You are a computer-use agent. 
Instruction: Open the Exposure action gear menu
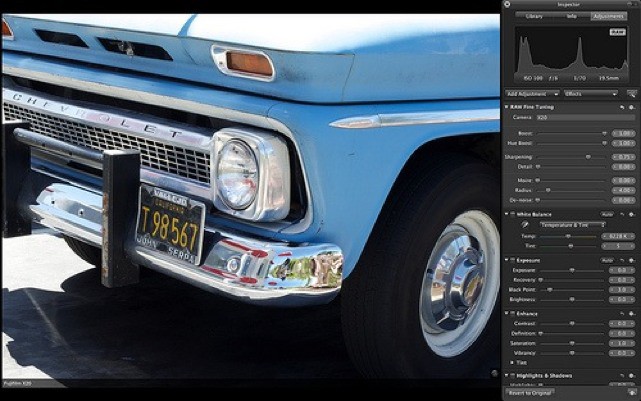click(x=631, y=260)
